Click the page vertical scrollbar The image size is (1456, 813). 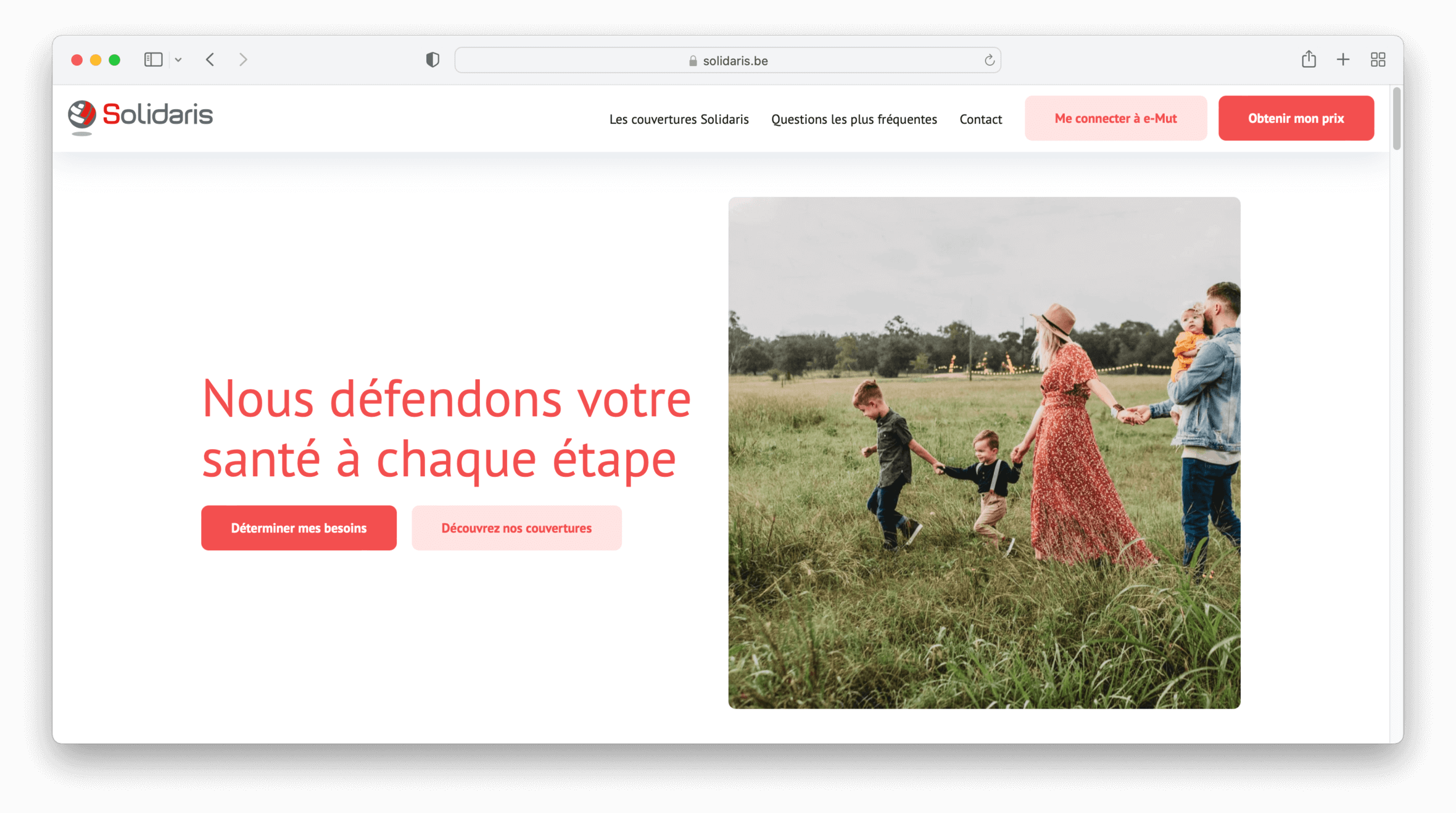(x=1397, y=119)
